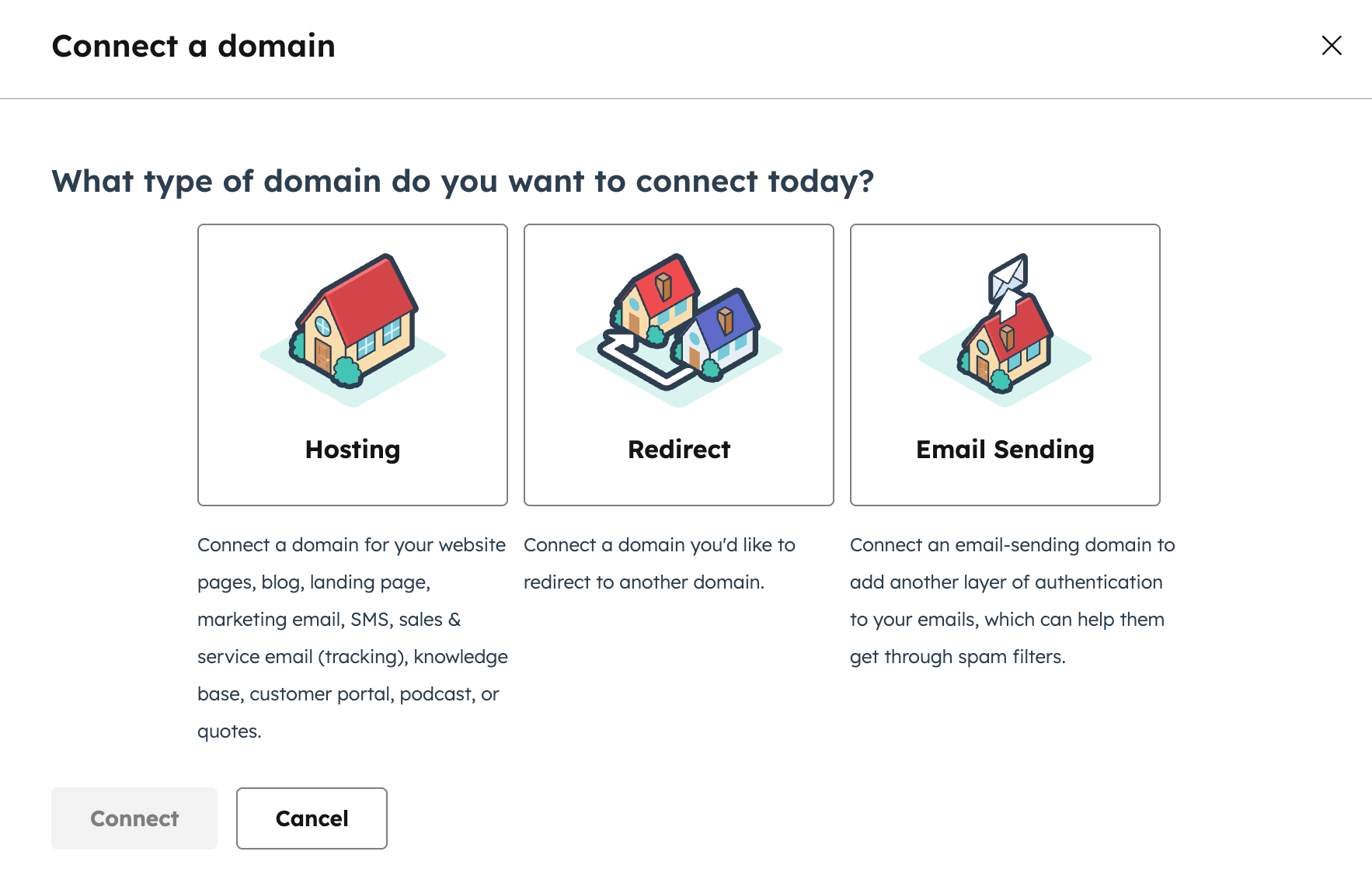
Task: Click the Connect button
Action: [134, 818]
